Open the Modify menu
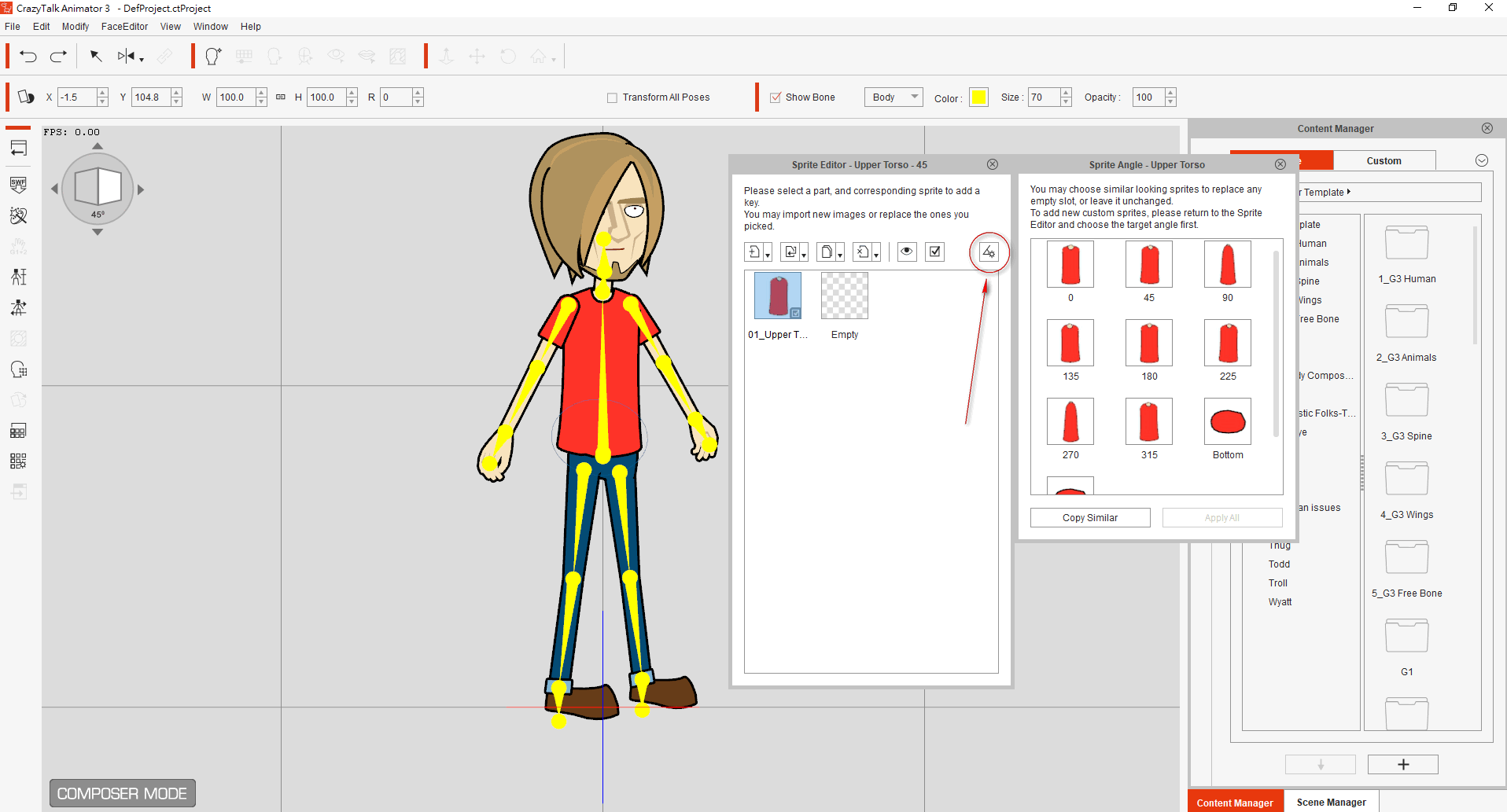Viewport: 1507px width, 812px height. (76, 26)
